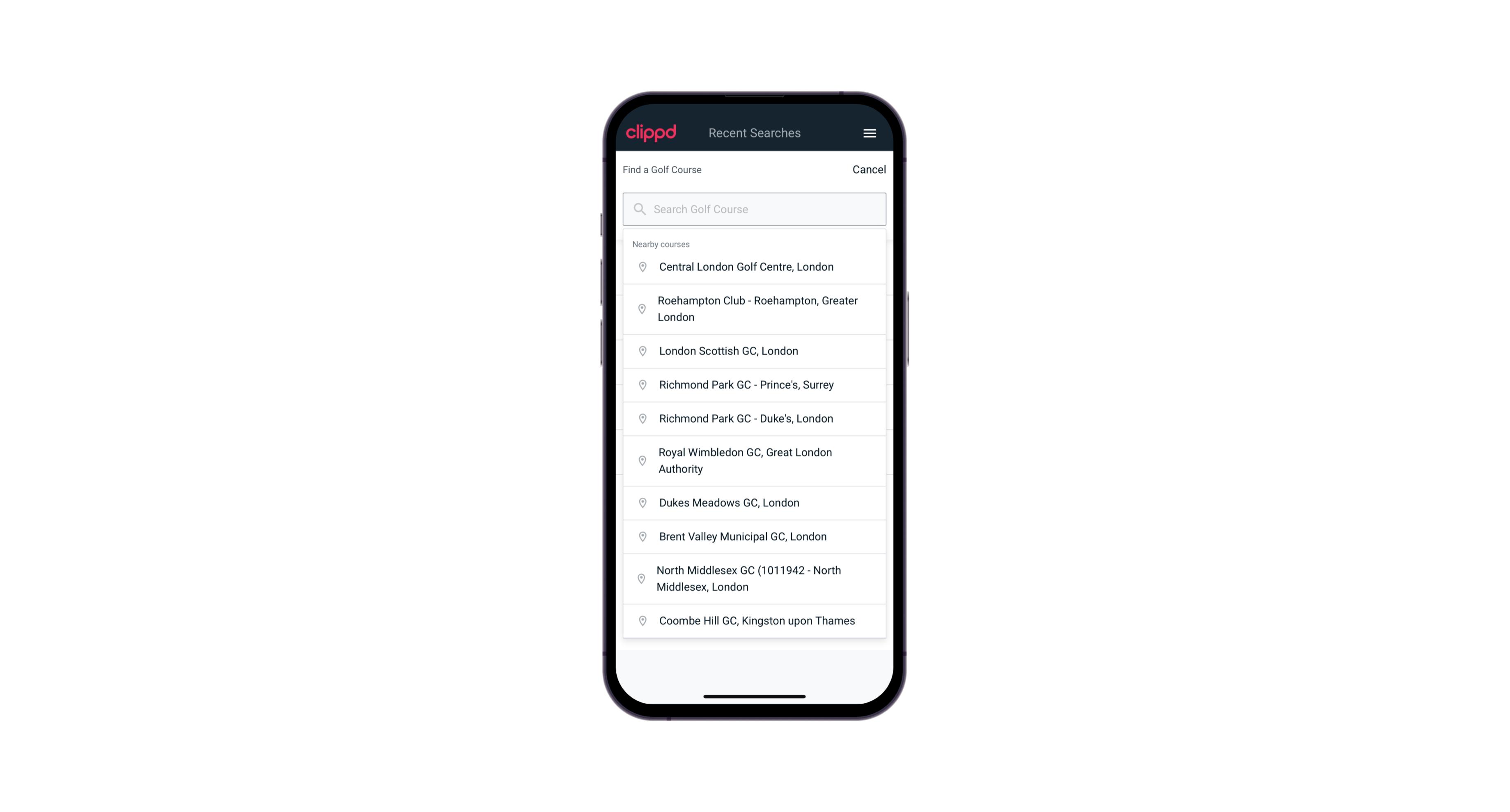Image resolution: width=1510 pixels, height=812 pixels.
Task: Click Recent Searches header title
Action: coord(754,133)
